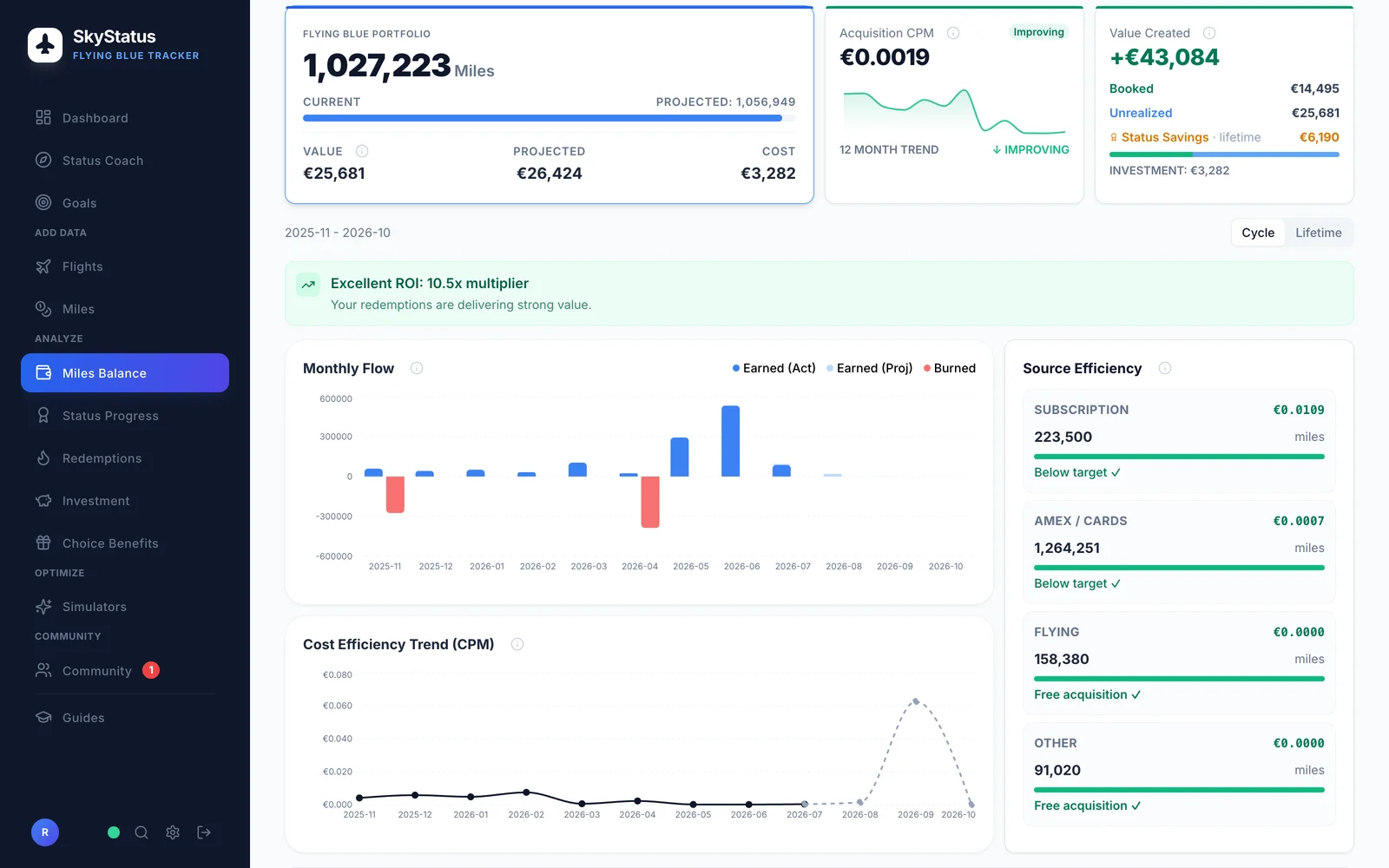Open the Dashboard sidebar item

click(125, 118)
